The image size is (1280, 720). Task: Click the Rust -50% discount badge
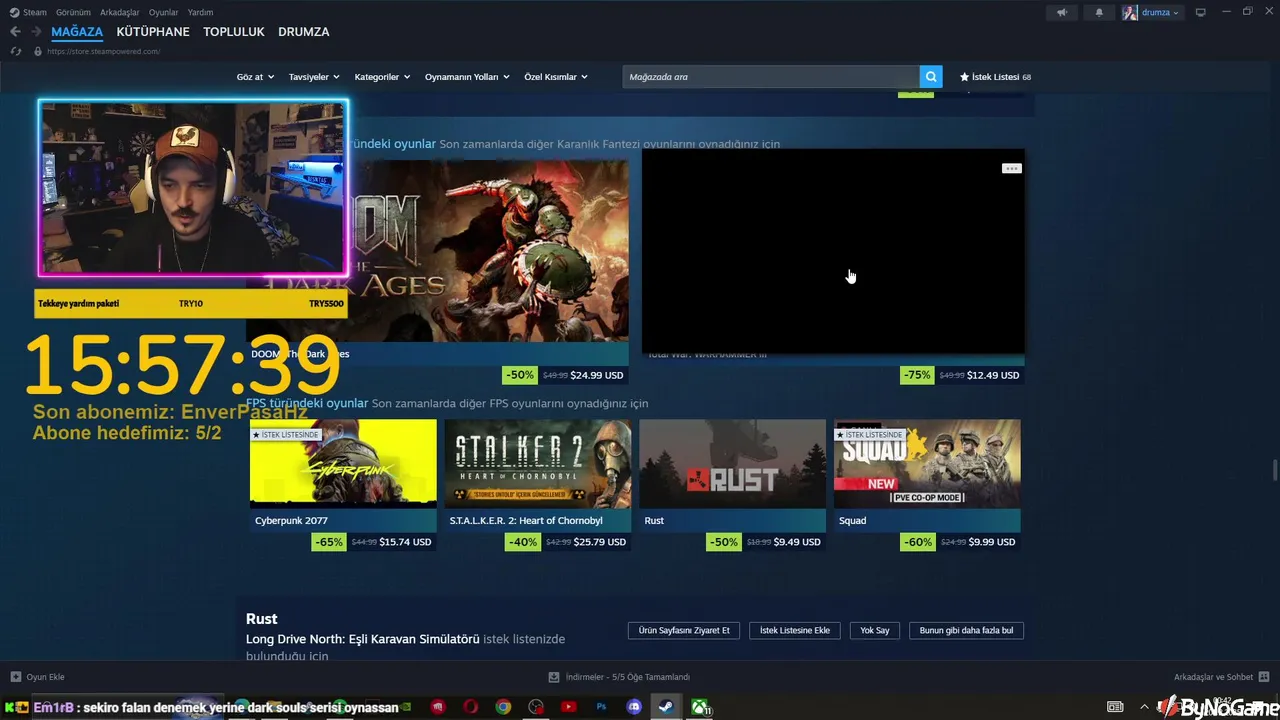click(723, 542)
